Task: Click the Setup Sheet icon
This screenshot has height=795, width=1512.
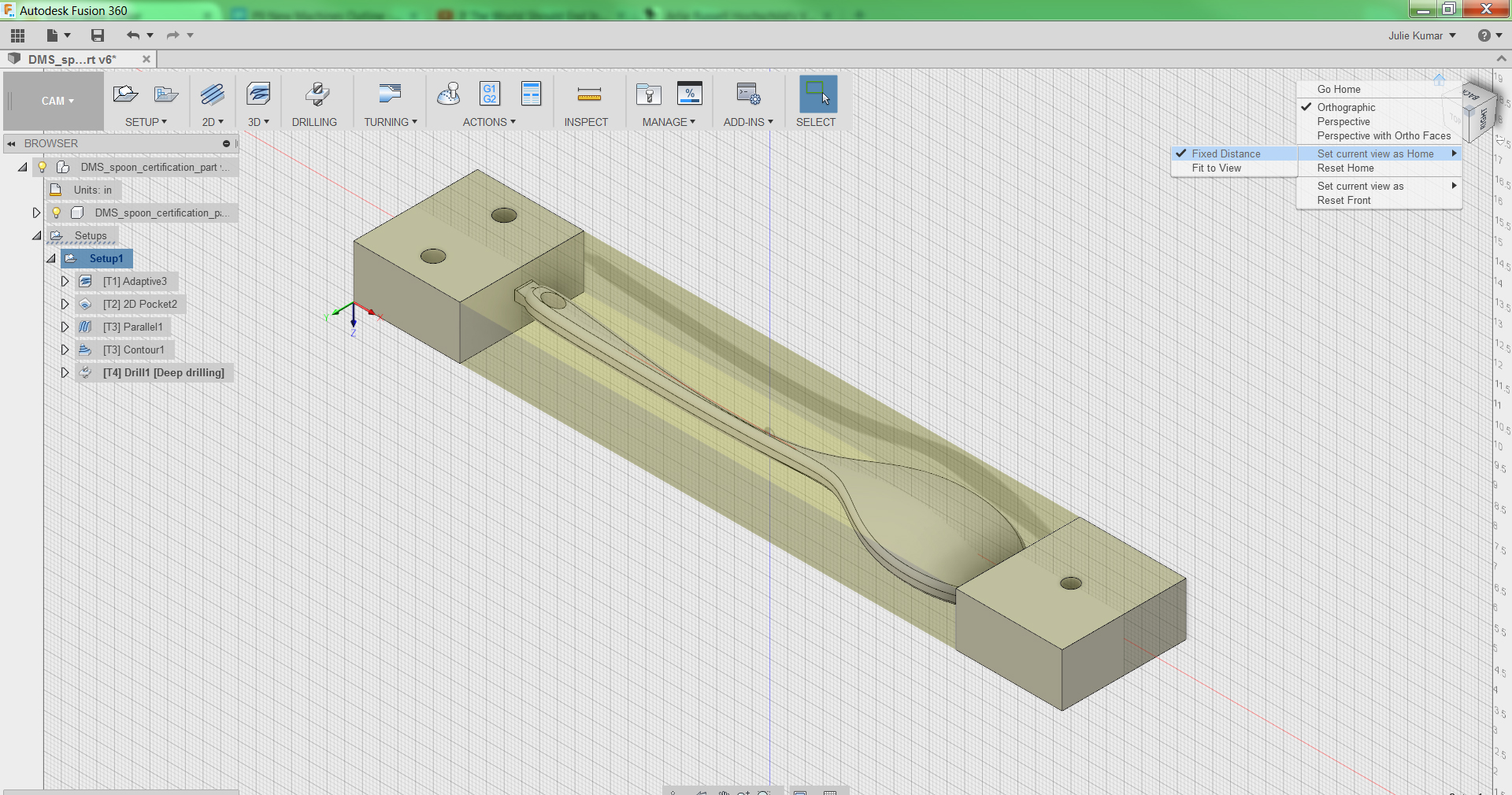Action: click(532, 94)
